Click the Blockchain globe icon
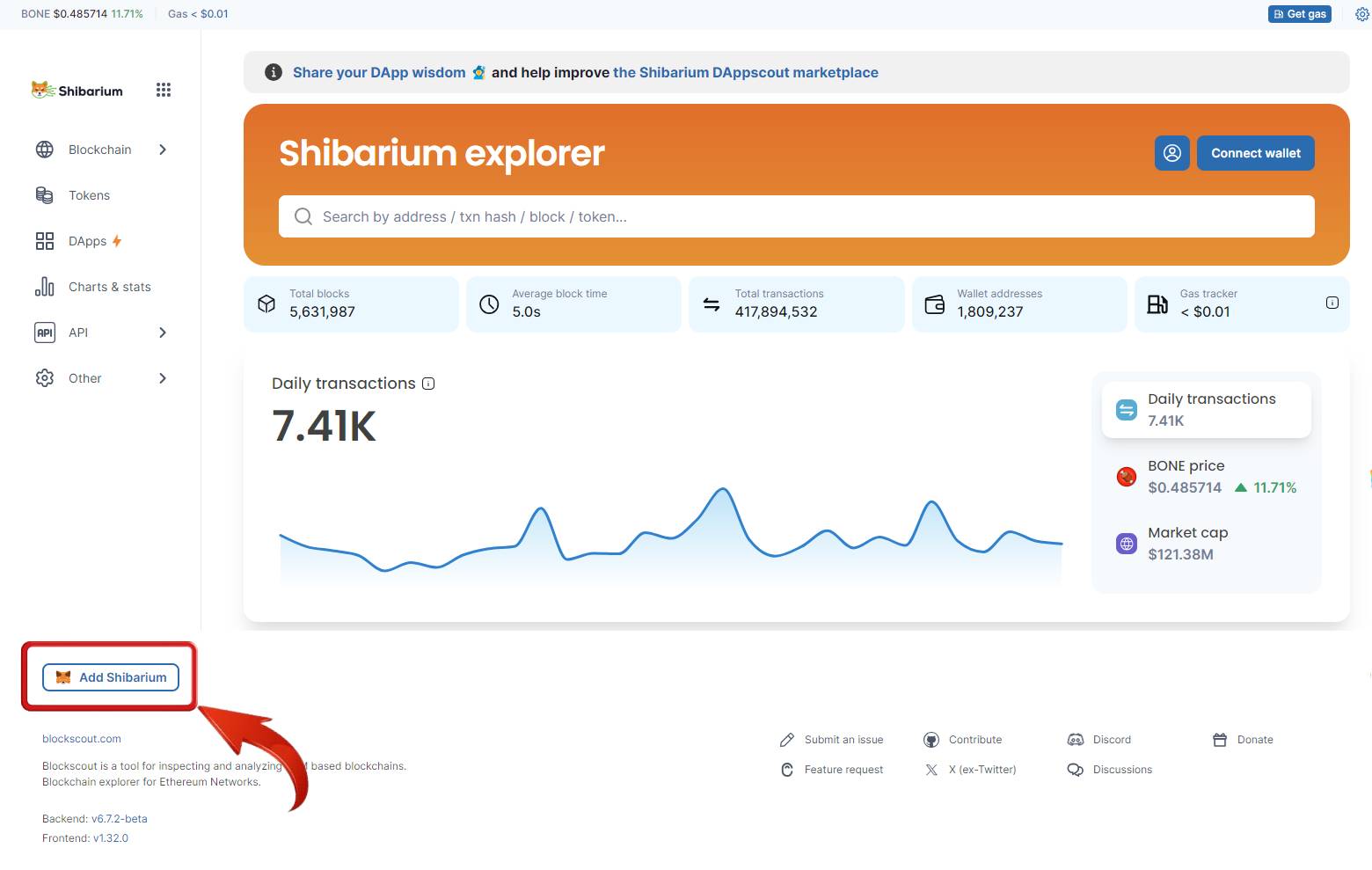Screen dimensions: 1372x870 point(45,150)
